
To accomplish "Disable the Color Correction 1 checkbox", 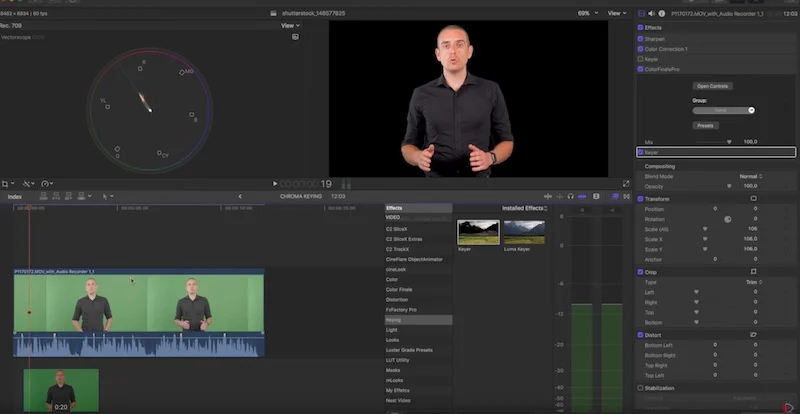I will 640,49.
